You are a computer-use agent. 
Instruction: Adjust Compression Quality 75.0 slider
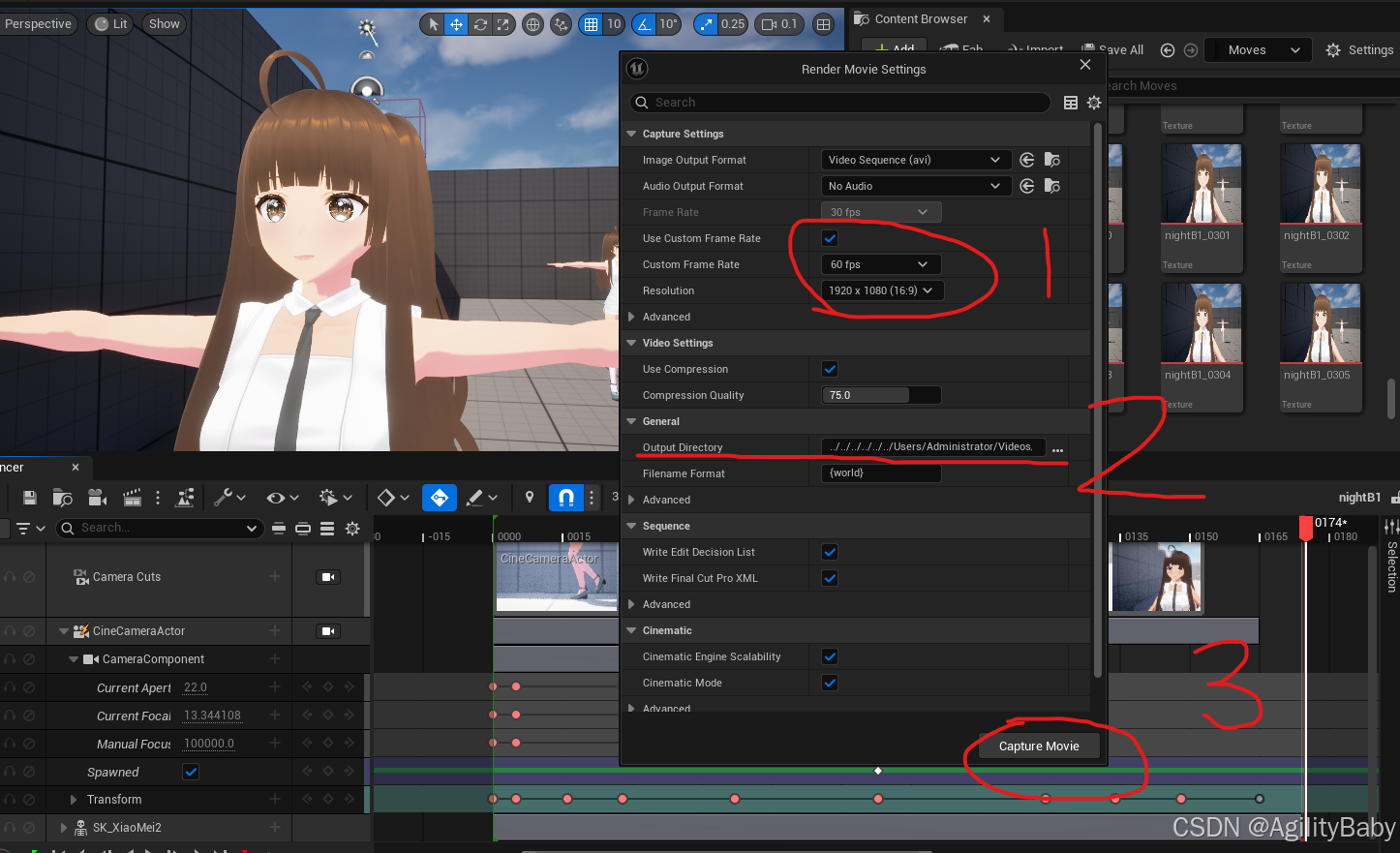coord(881,395)
